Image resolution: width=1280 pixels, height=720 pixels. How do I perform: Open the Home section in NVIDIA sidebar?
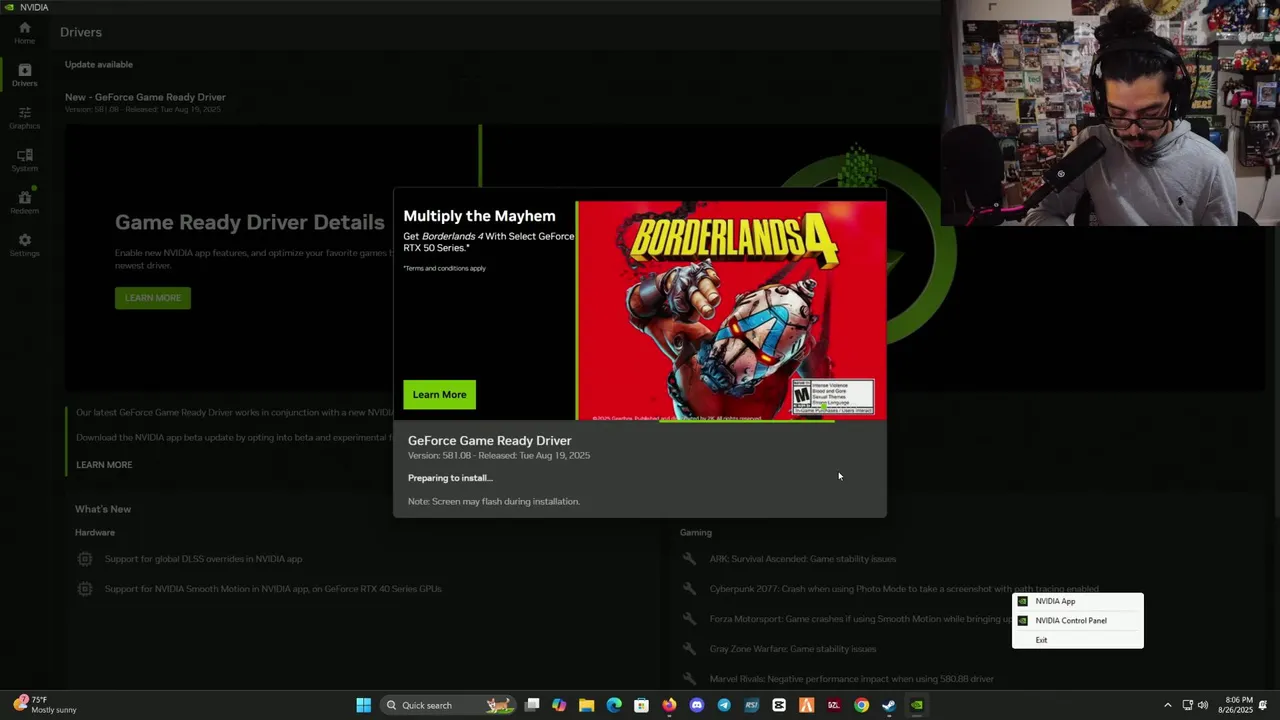tap(24, 33)
